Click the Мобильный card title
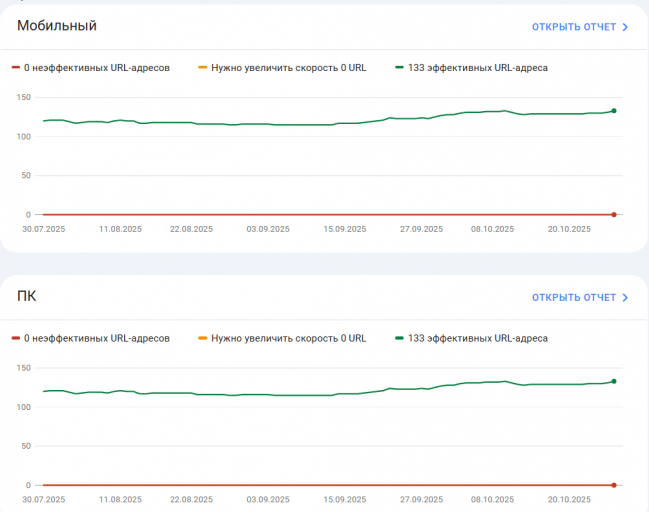This screenshot has height=512, width=649. [x=57, y=26]
